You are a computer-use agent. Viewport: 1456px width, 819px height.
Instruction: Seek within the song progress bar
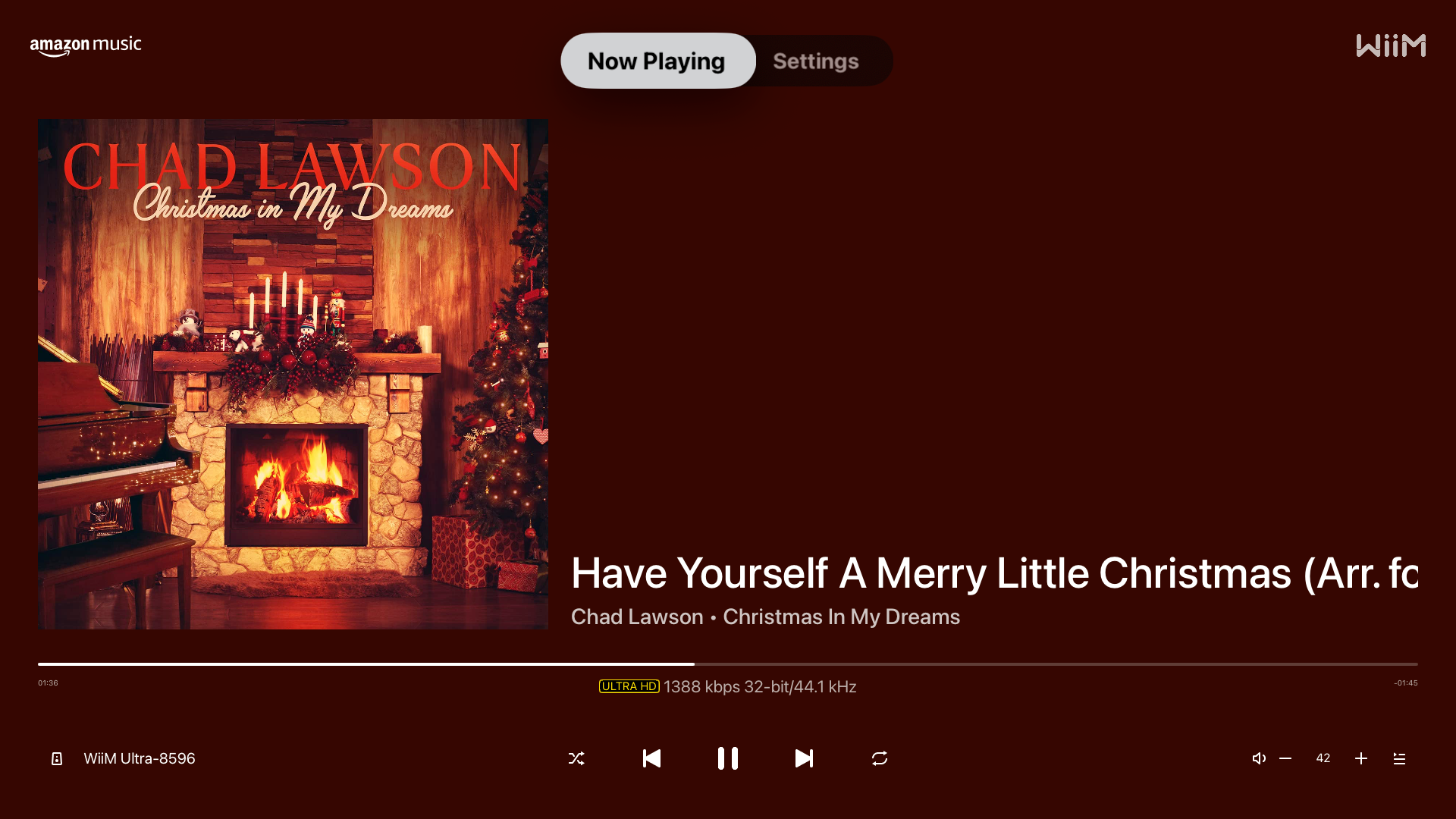tap(728, 664)
